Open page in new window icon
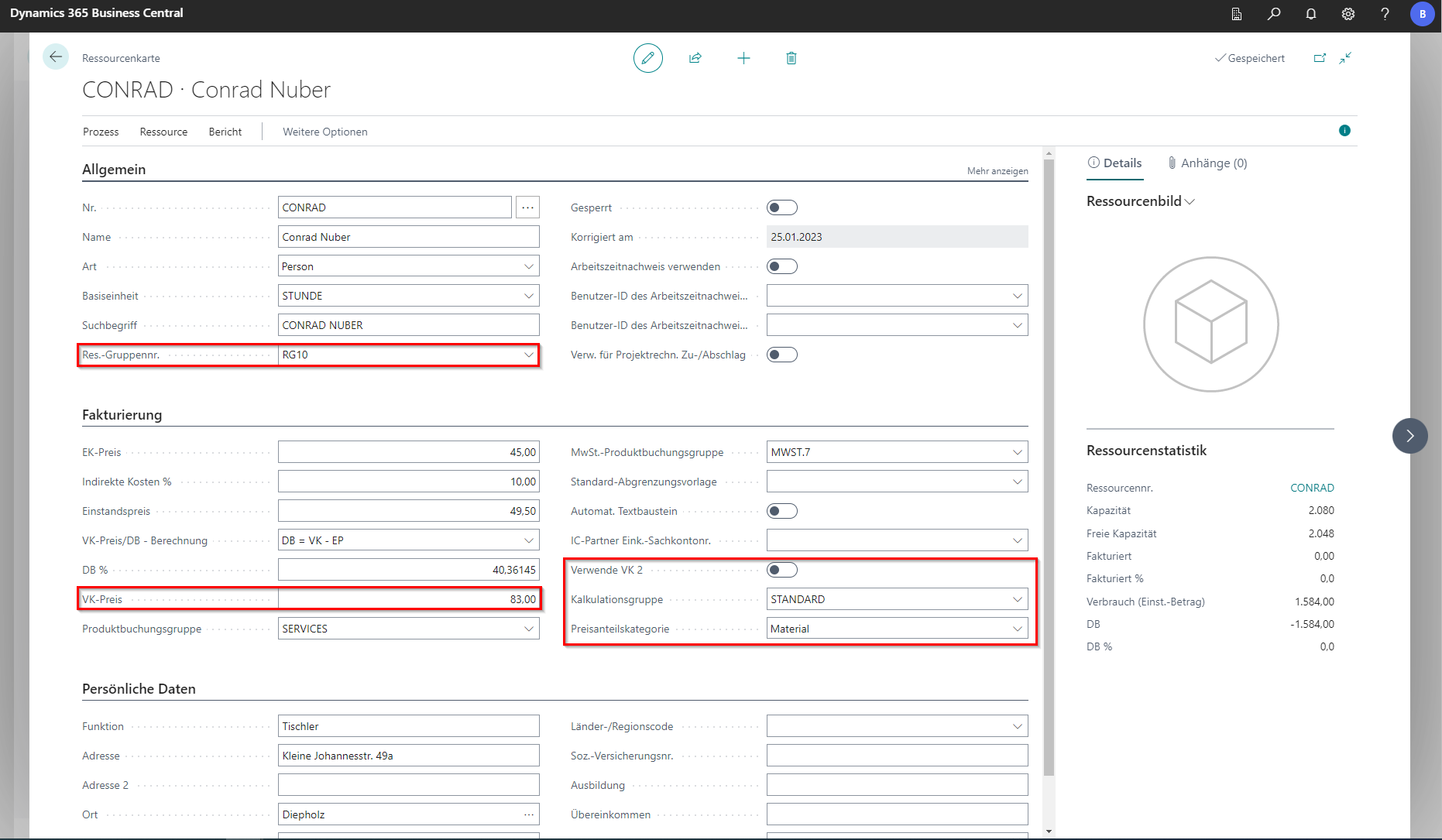Image resolution: width=1442 pixels, height=840 pixels. pyautogui.click(x=1320, y=58)
